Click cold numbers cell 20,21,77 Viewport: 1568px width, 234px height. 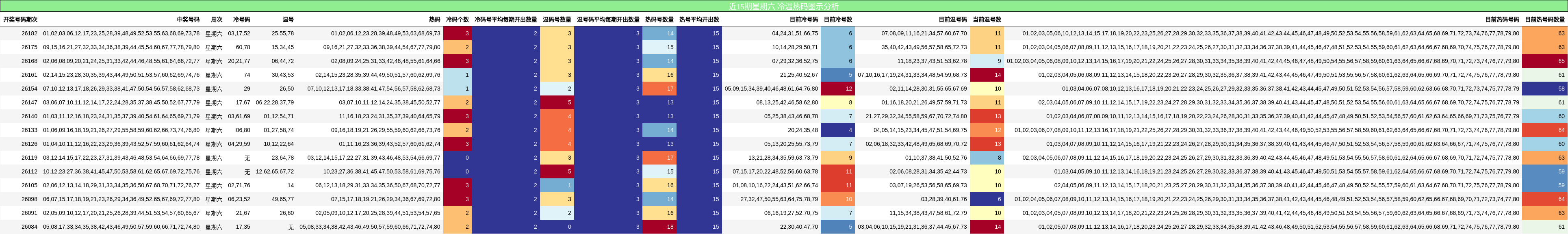pyautogui.click(x=239, y=61)
